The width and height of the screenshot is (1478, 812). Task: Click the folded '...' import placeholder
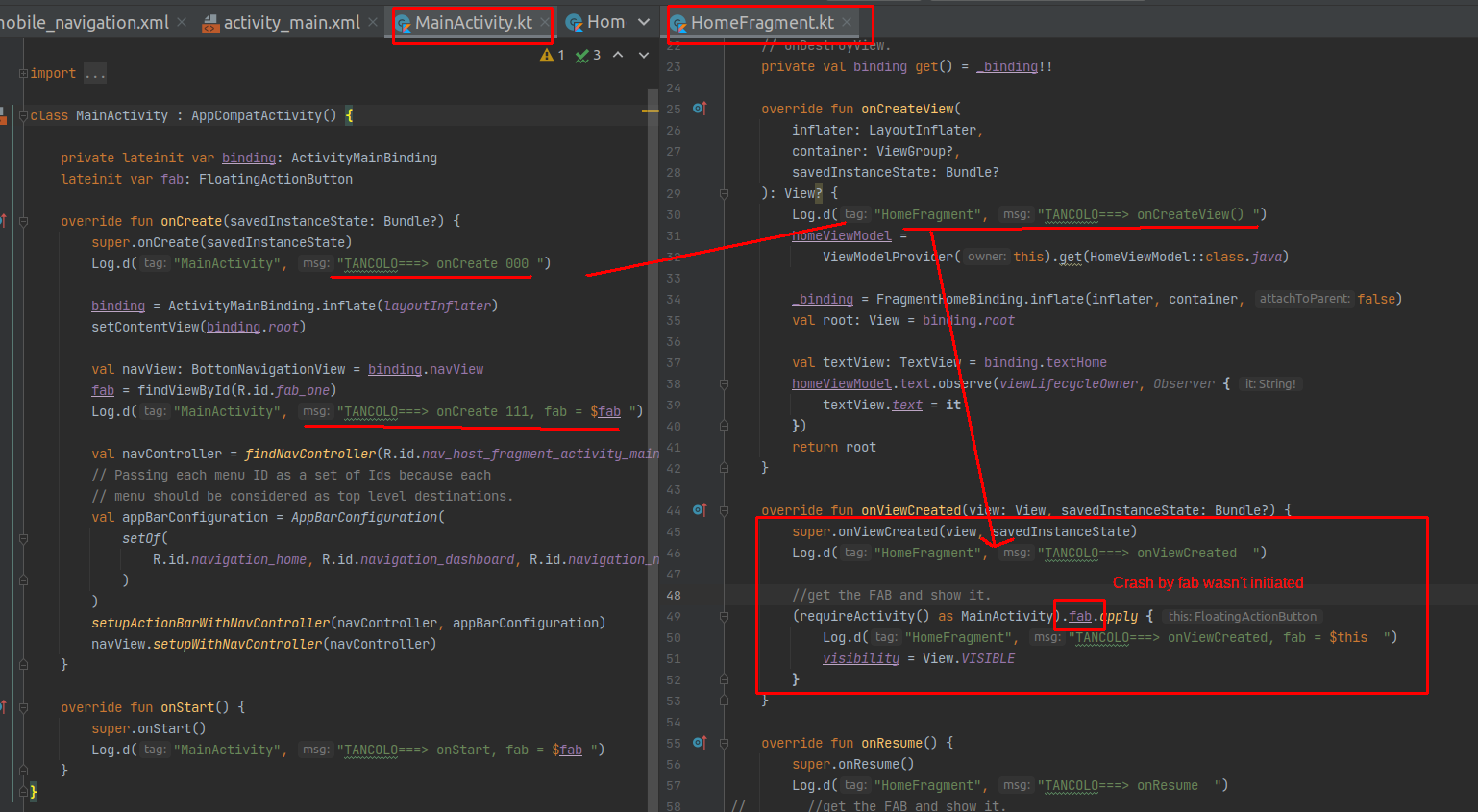[95, 73]
